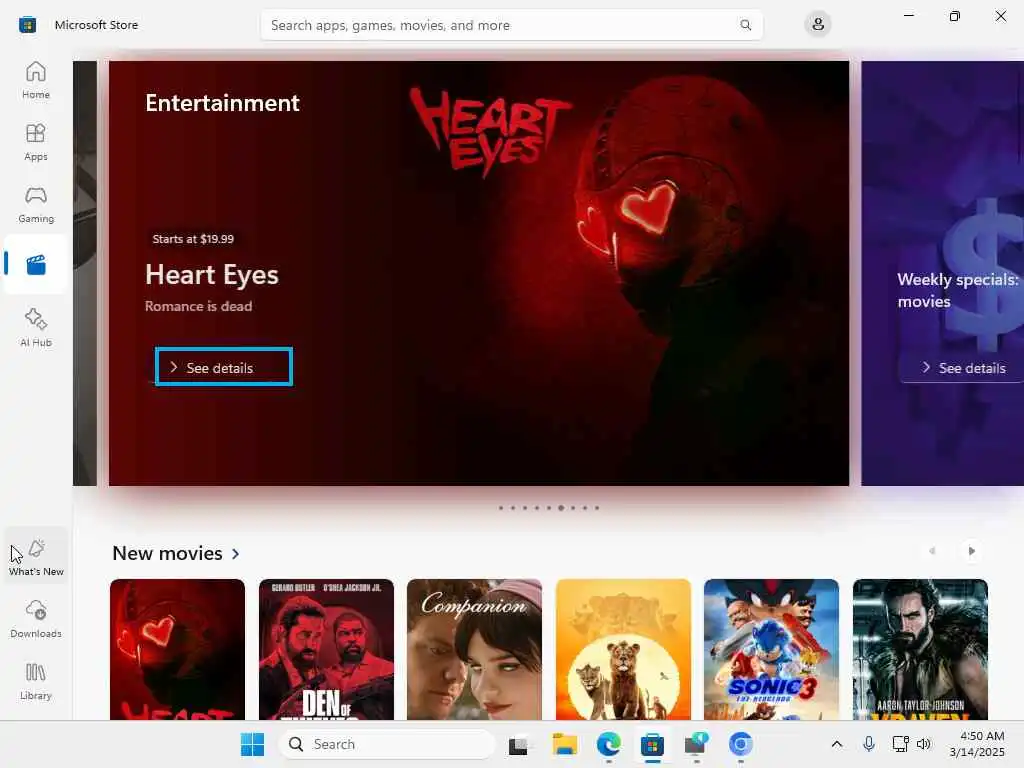Open AI Hub from sidebar

[36, 327]
